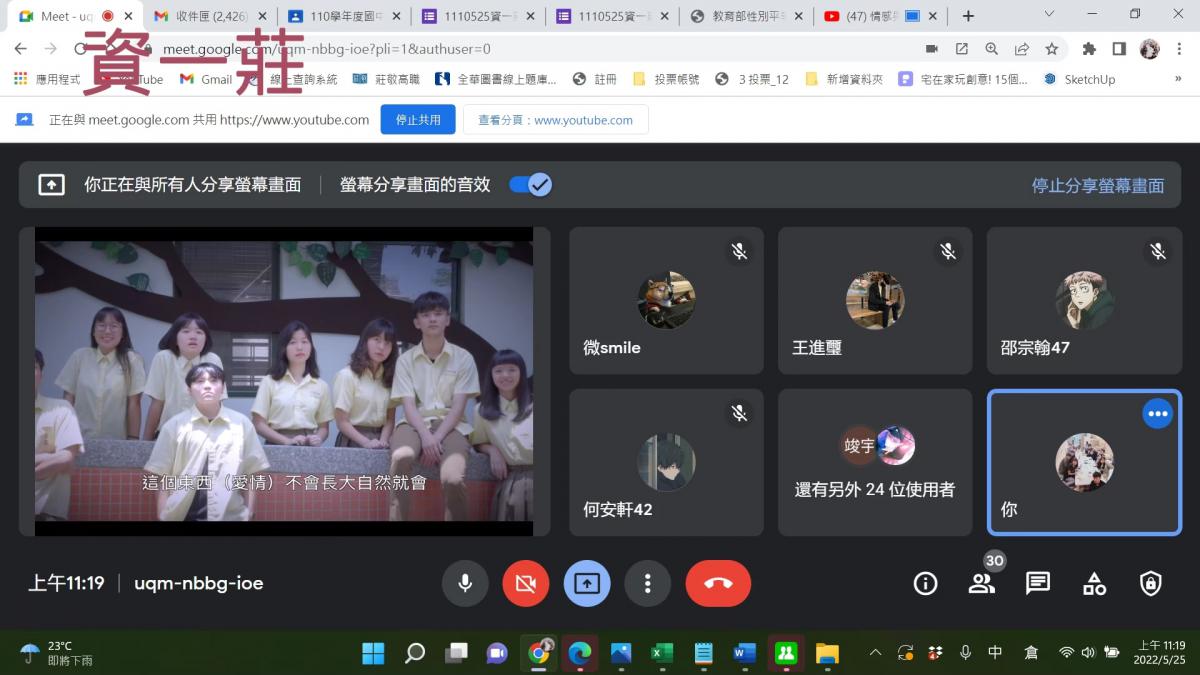
Task: Click 查看分頁：www.youtube.com button
Action: [x=555, y=120]
